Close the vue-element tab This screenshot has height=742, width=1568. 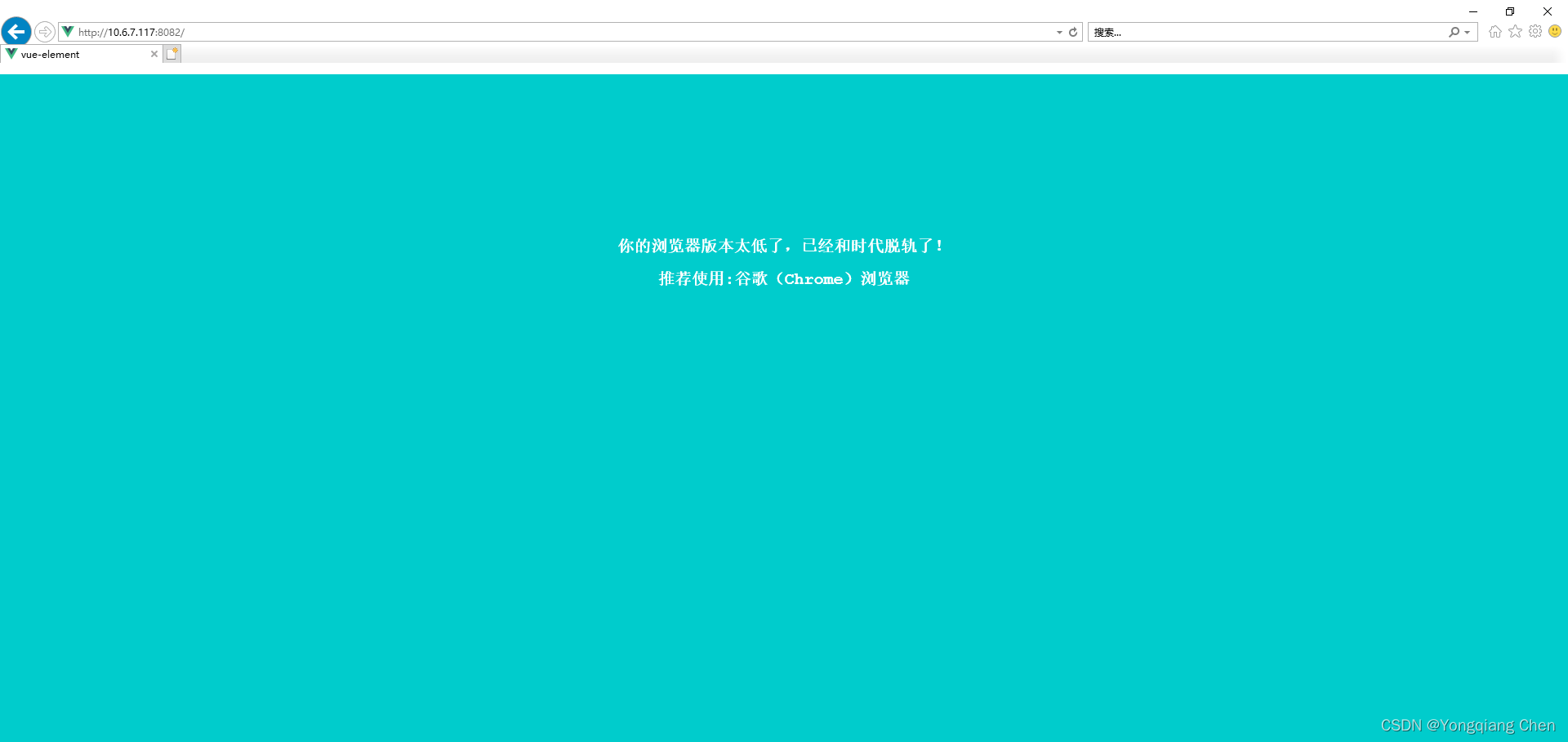tap(154, 54)
